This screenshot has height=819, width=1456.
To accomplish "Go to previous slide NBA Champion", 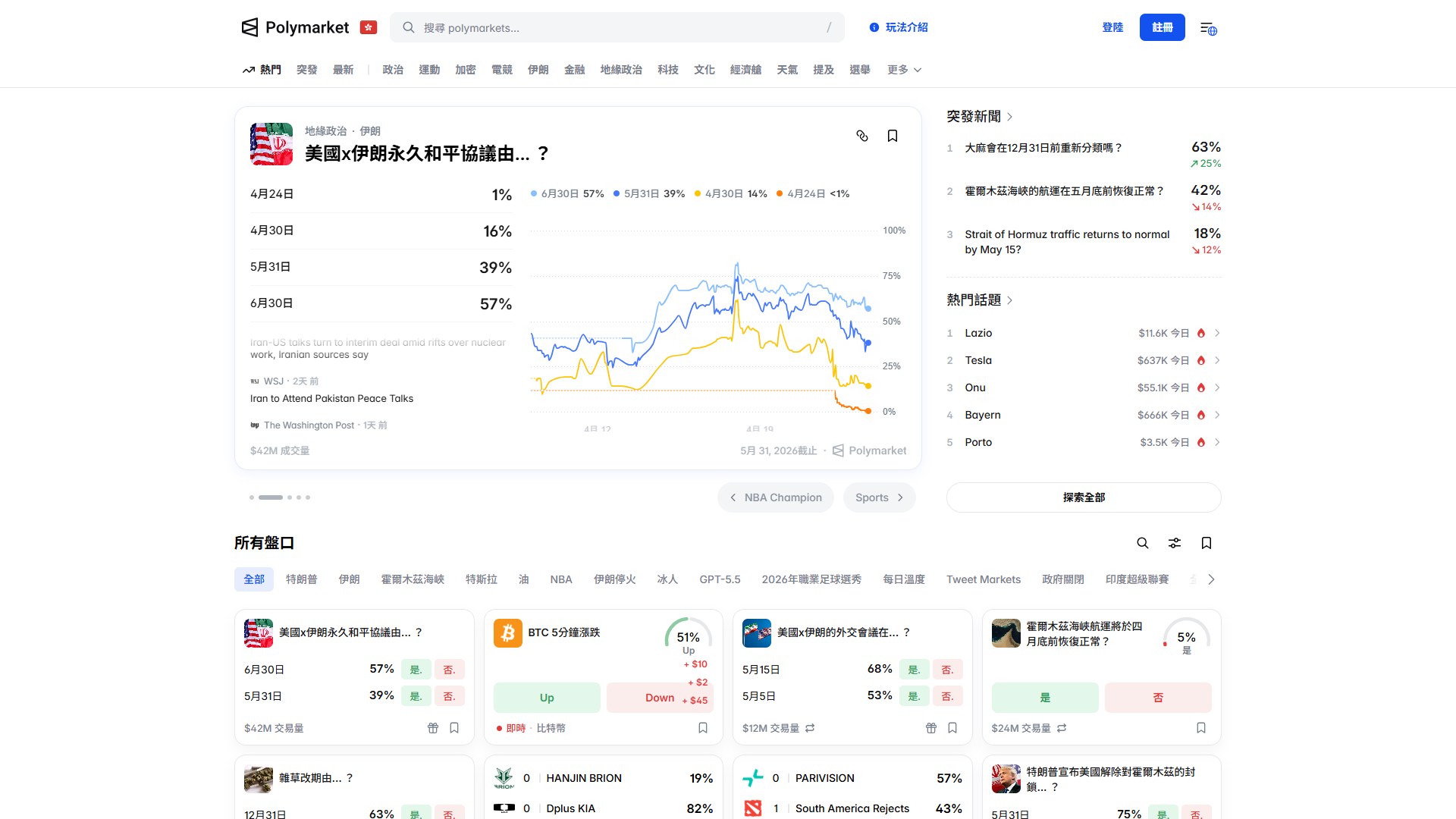I will click(776, 497).
